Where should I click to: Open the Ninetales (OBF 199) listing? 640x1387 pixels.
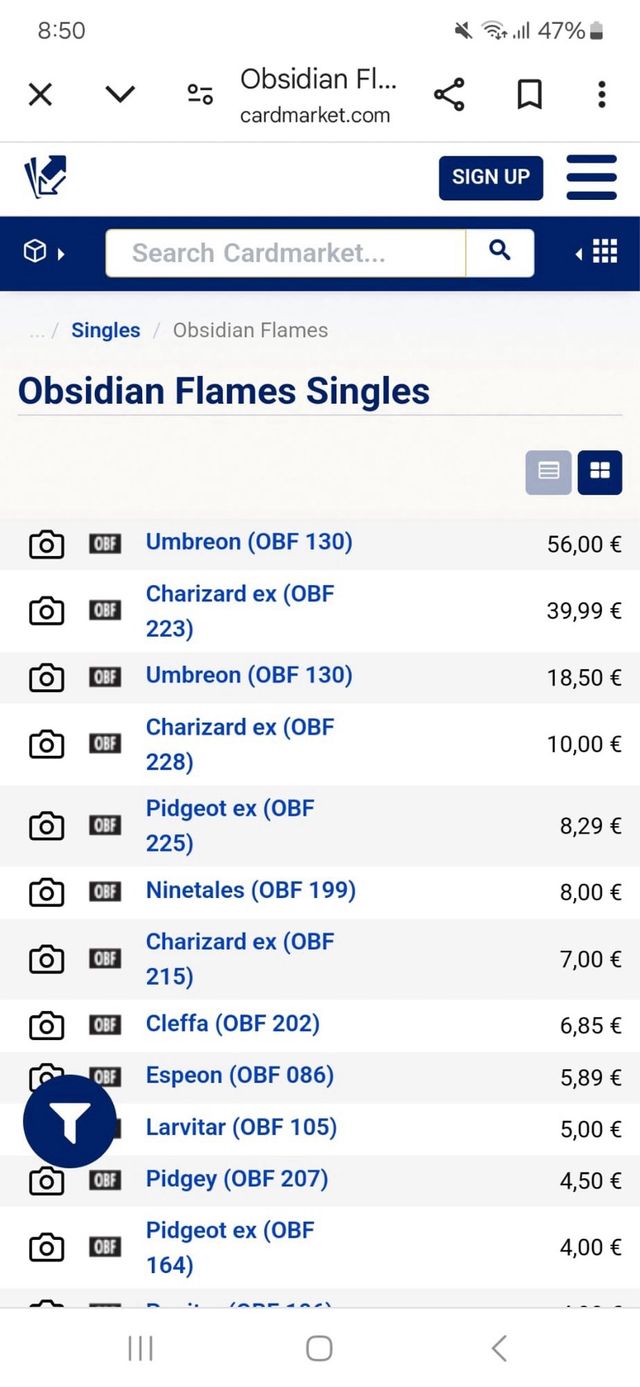pos(250,891)
